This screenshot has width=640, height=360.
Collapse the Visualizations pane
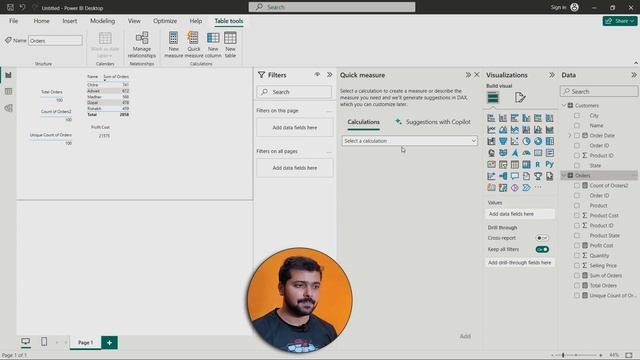tap(552, 75)
